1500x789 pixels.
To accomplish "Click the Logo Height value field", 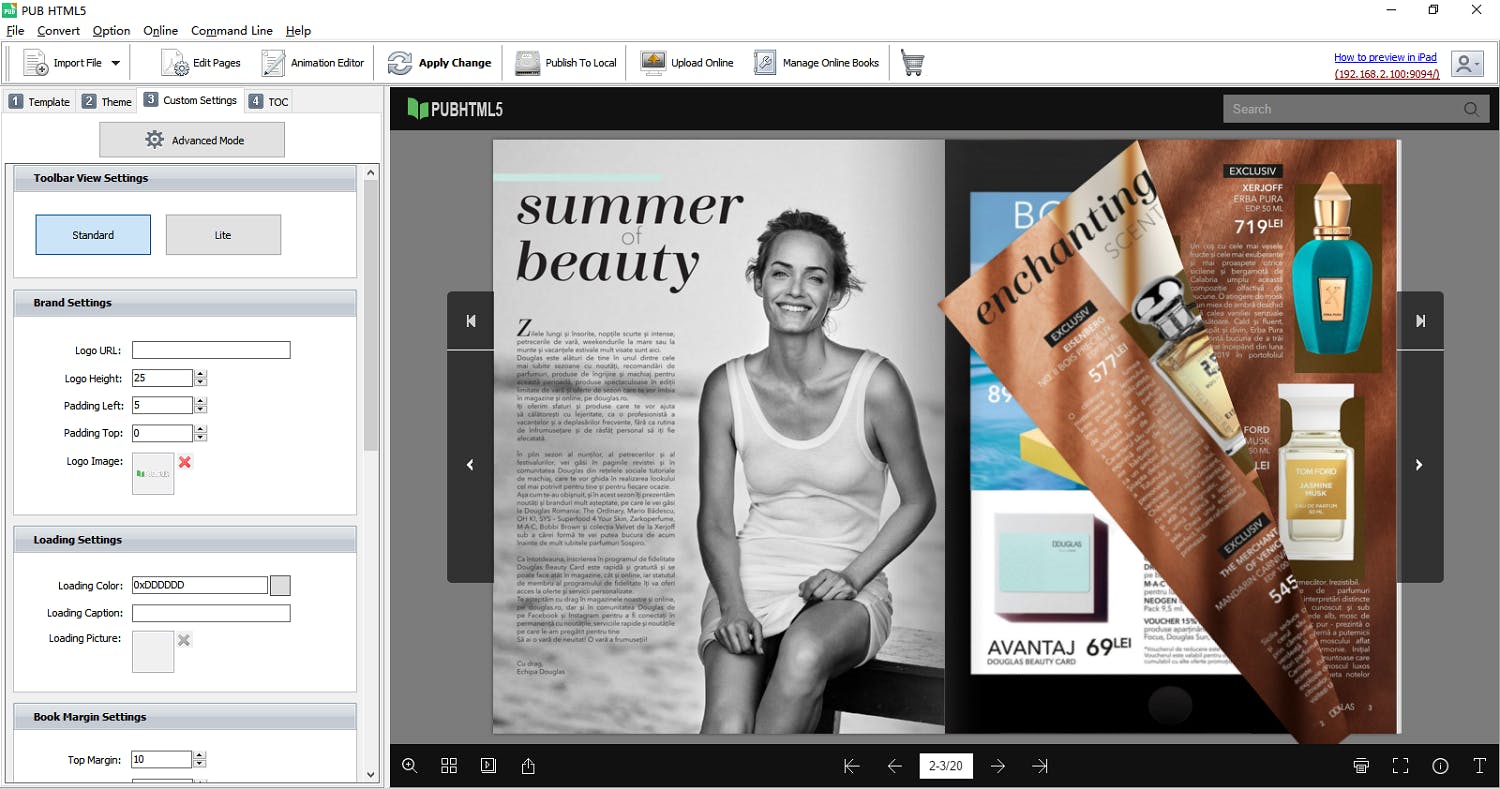I will (x=162, y=378).
